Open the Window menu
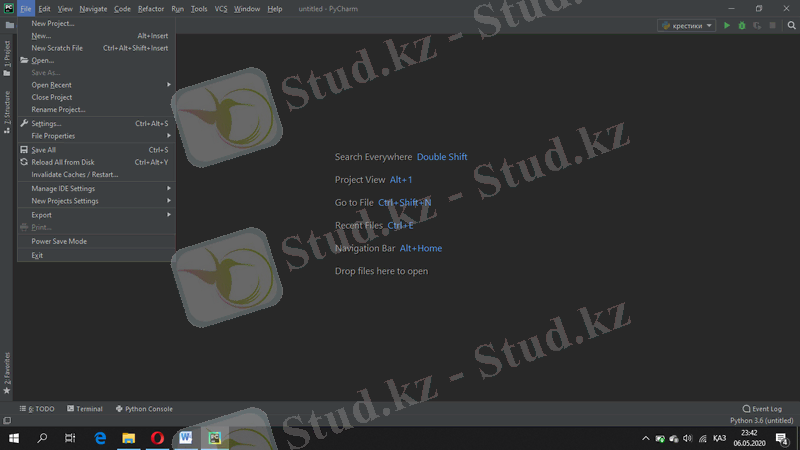This screenshot has width=800, height=450. (247, 9)
